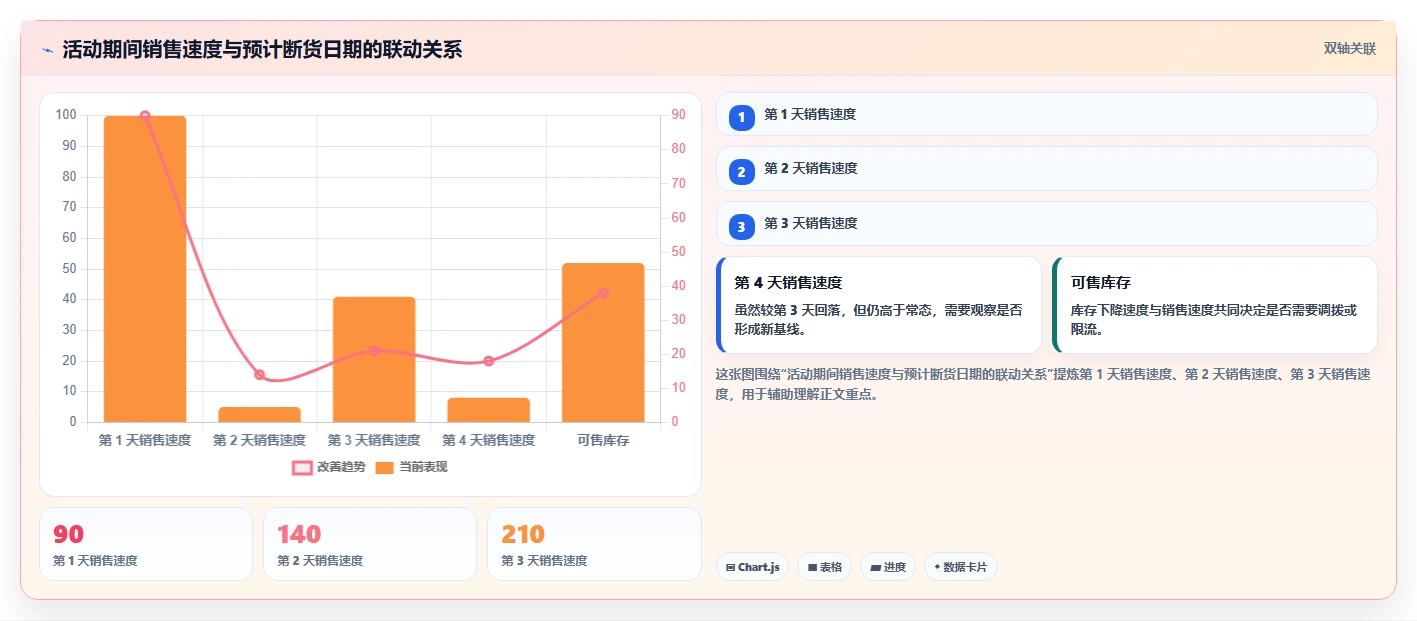Click the card title 活动期间销售速度与预计断货日期的联动关系
The width and height of the screenshot is (1417, 621).
click(x=262, y=50)
